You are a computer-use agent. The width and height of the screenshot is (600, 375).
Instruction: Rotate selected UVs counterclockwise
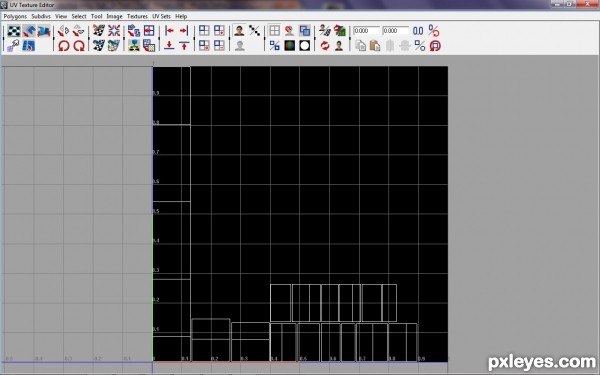[x=64, y=46]
